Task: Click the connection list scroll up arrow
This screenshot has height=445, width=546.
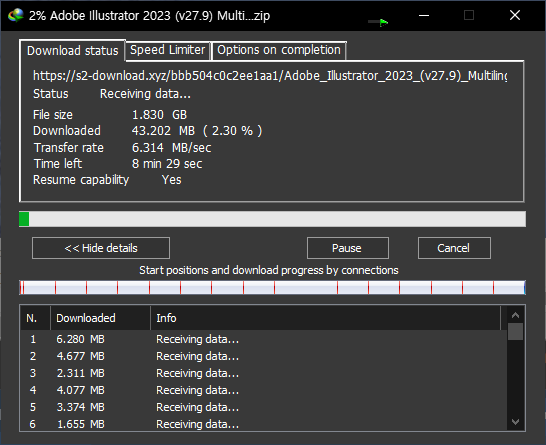Action: 515,315
